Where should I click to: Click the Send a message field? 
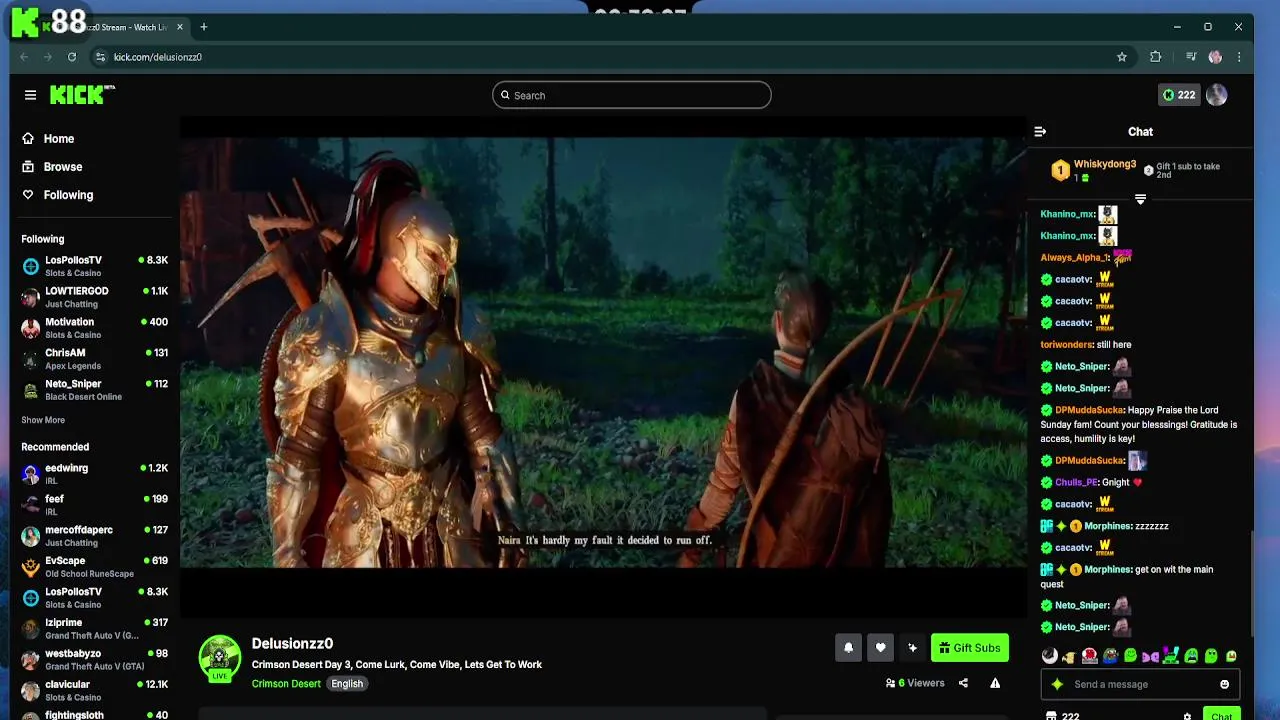pos(1141,684)
